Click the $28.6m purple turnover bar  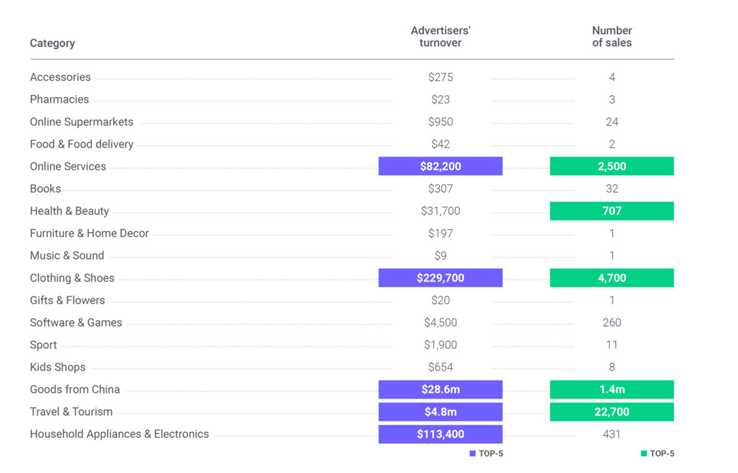[x=440, y=389]
